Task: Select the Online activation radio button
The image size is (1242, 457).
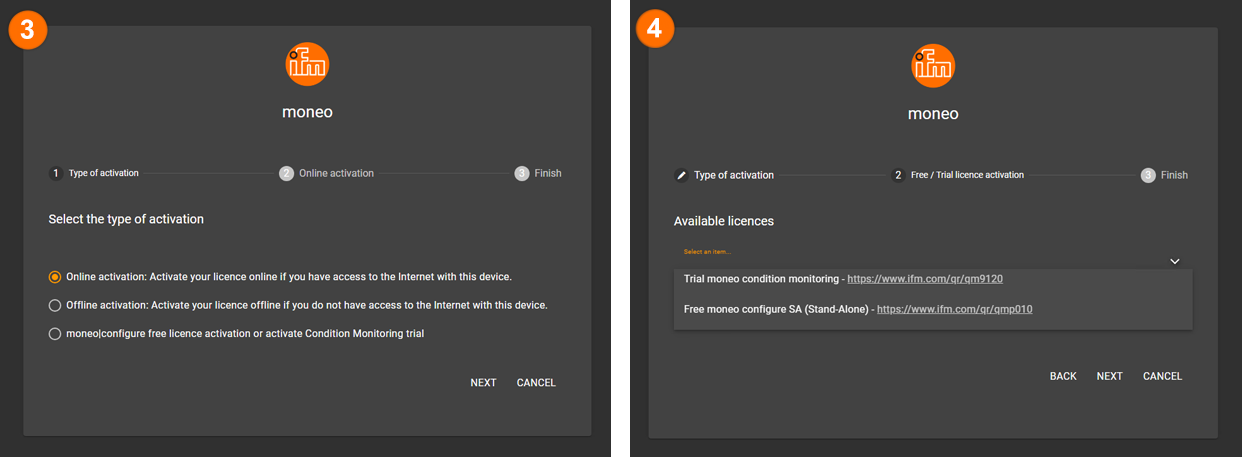Action: pos(55,277)
